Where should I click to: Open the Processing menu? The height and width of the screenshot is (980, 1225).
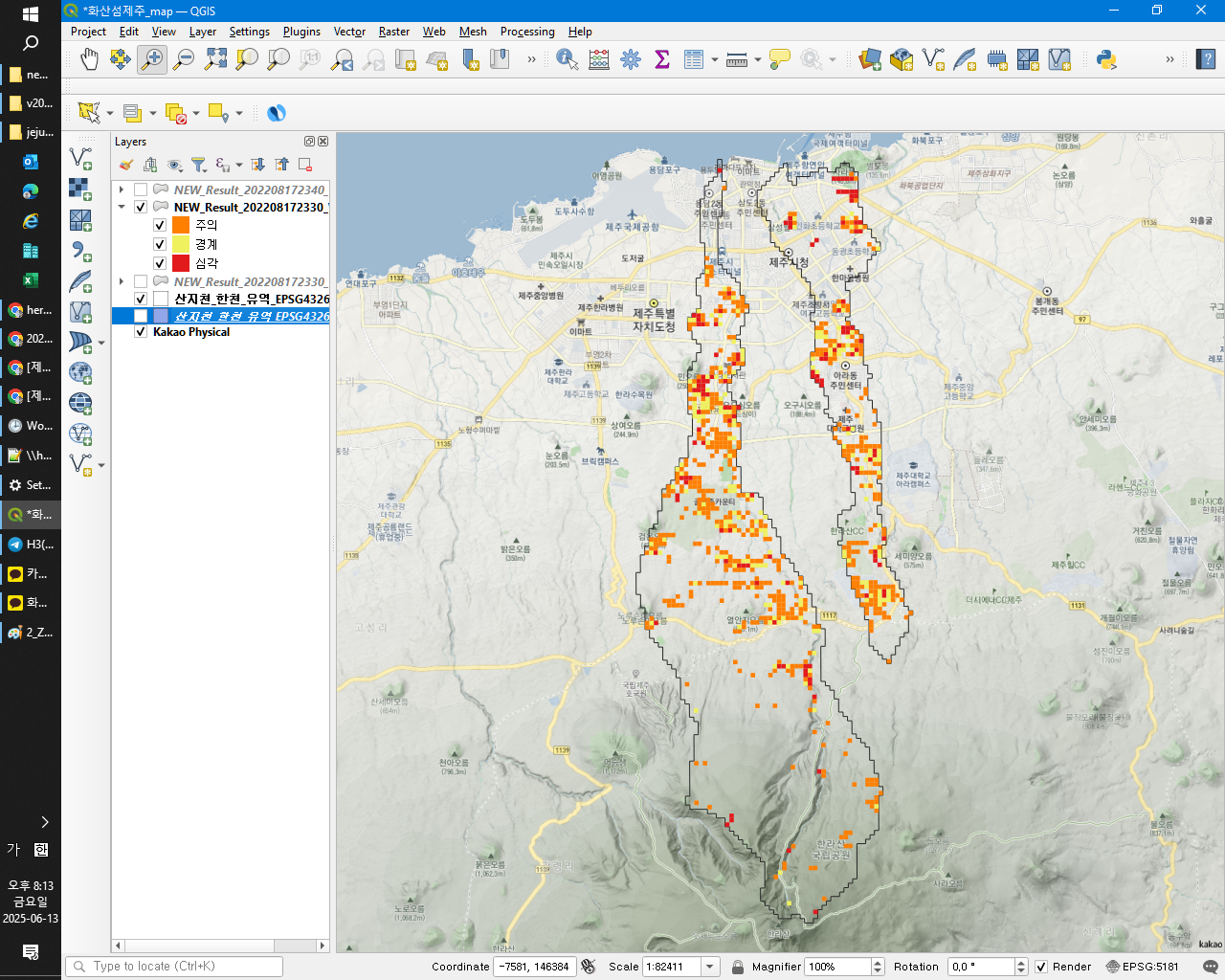click(526, 32)
